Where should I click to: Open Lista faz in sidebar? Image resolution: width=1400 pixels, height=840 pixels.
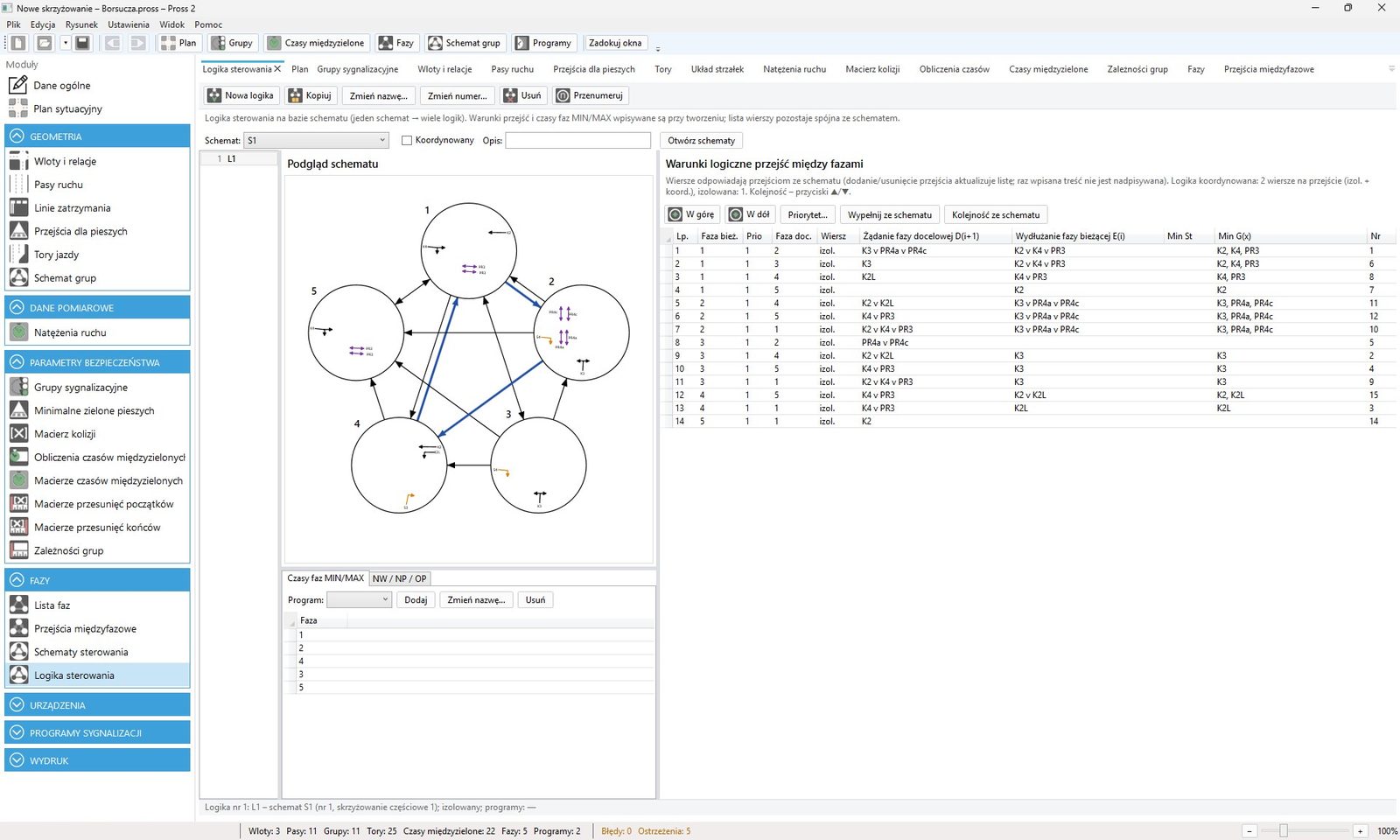pyautogui.click(x=52, y=605)
